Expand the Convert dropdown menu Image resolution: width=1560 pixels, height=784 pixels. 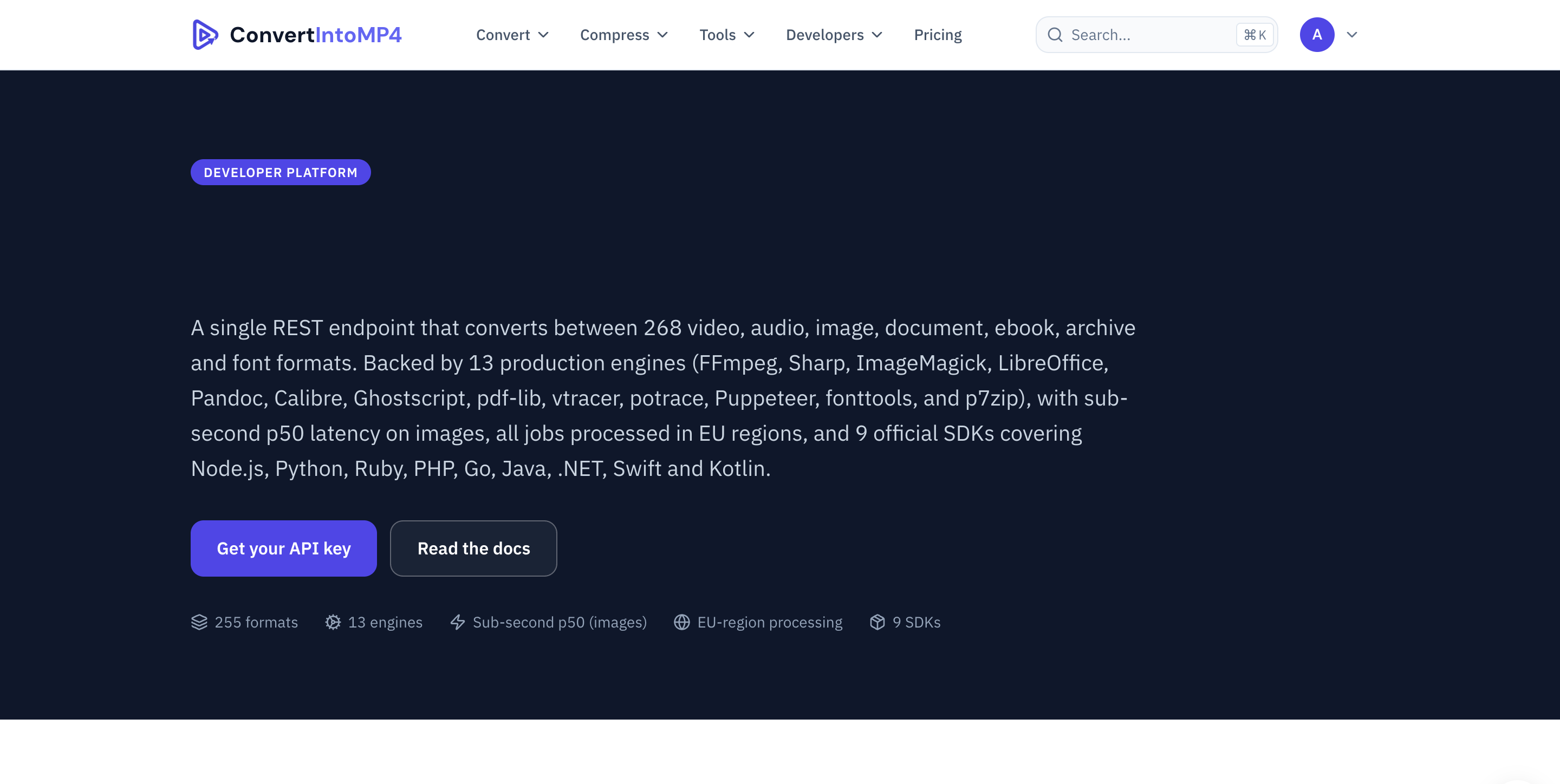[512, 35]
